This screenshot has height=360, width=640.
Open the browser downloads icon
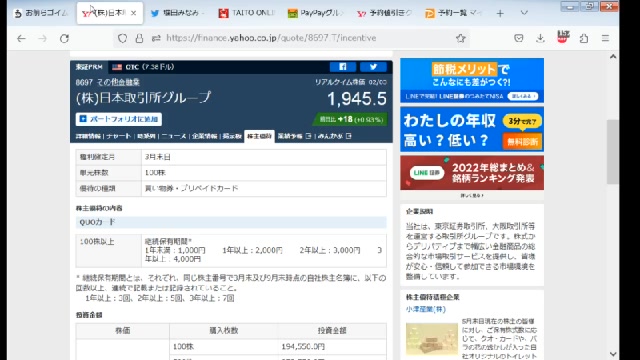point(540,38)
